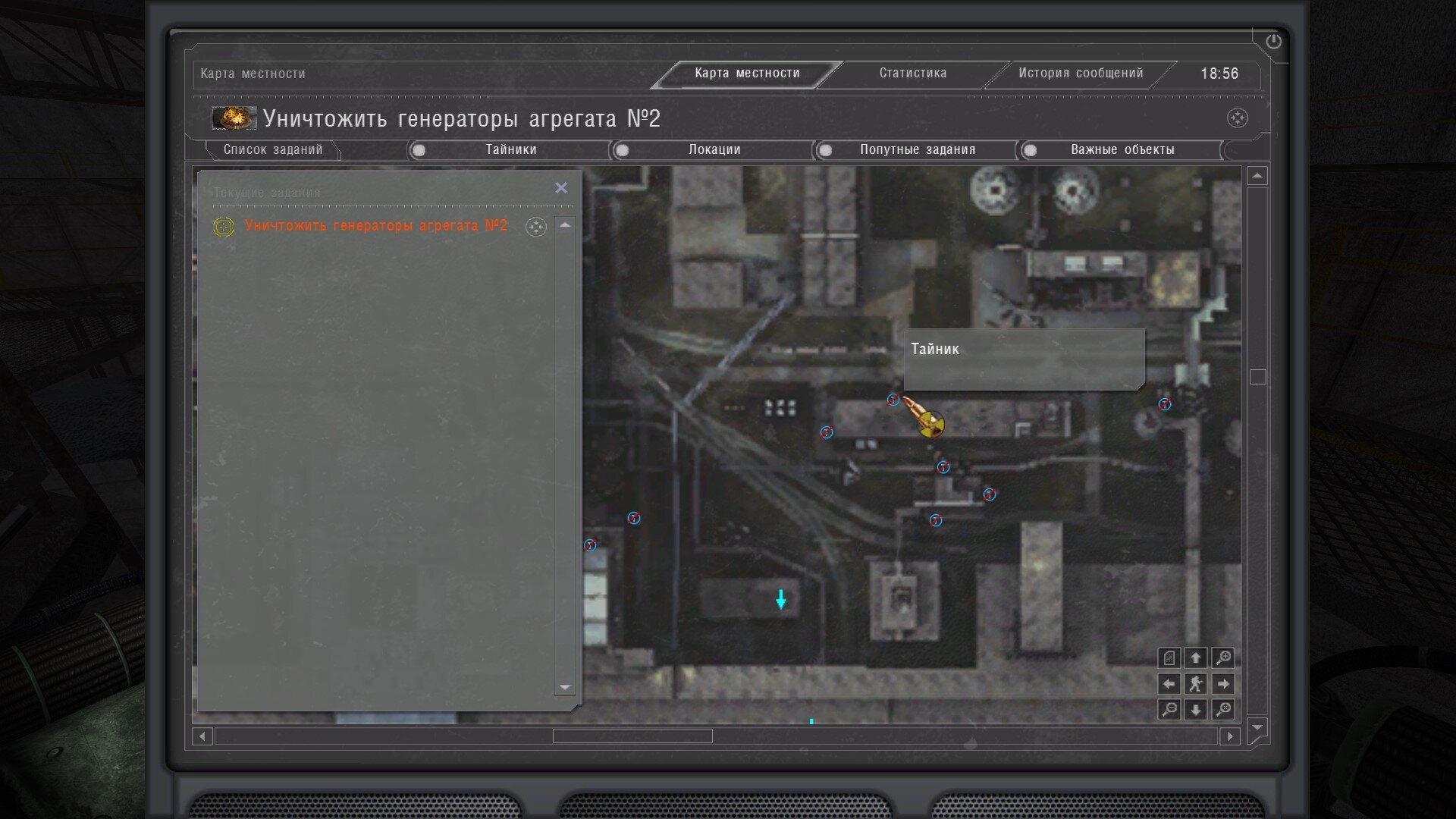Pan map left with arrow button
1456x819 pixels.
pos(1169,684)
